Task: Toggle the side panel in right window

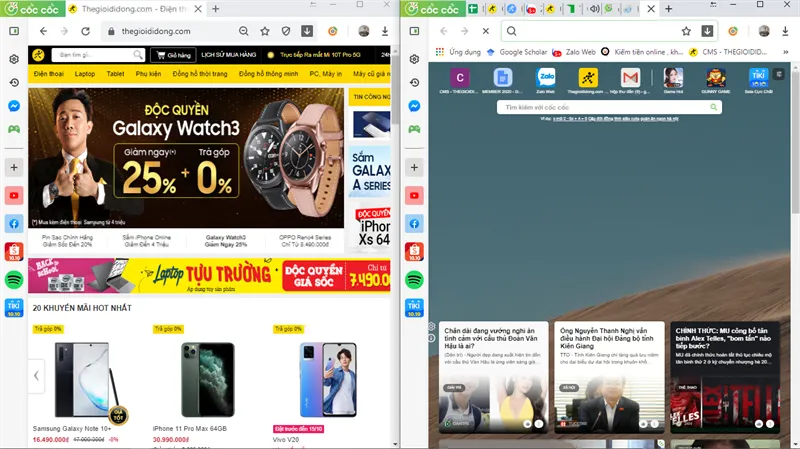Action: click(x=415, y=31)
